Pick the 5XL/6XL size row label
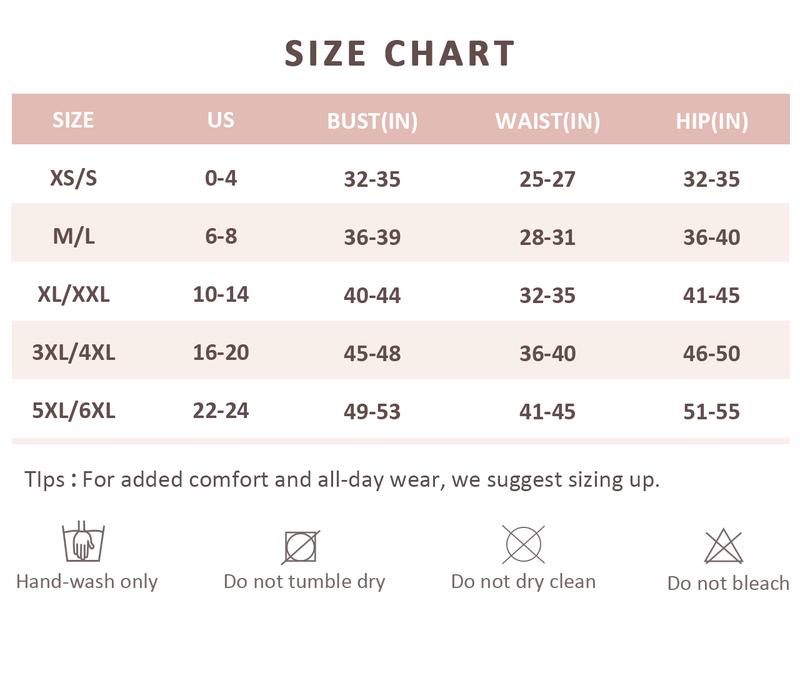This screenshot has height=693, width=800. point(73,411)
